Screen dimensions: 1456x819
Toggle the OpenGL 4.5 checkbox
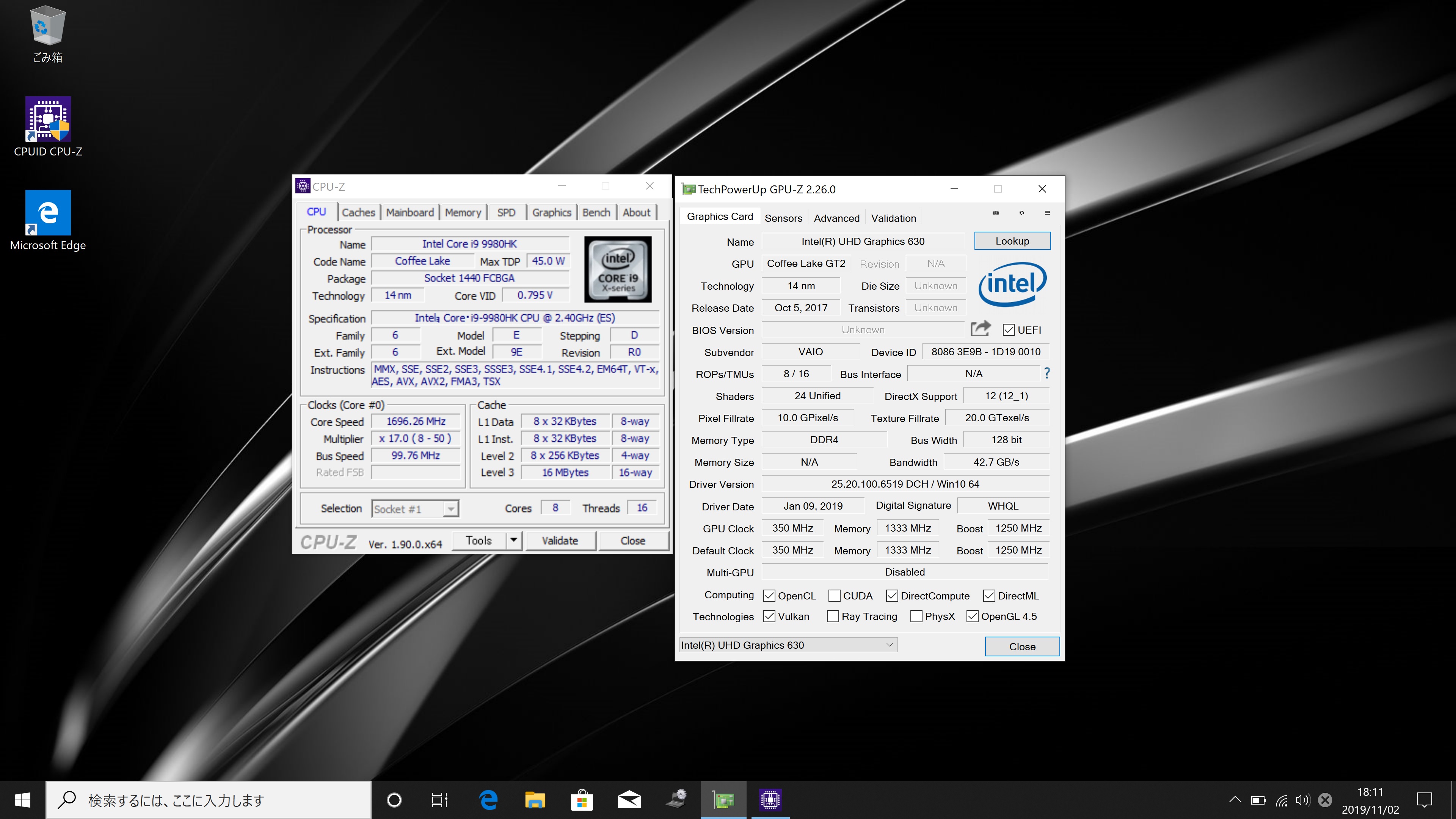972,616
